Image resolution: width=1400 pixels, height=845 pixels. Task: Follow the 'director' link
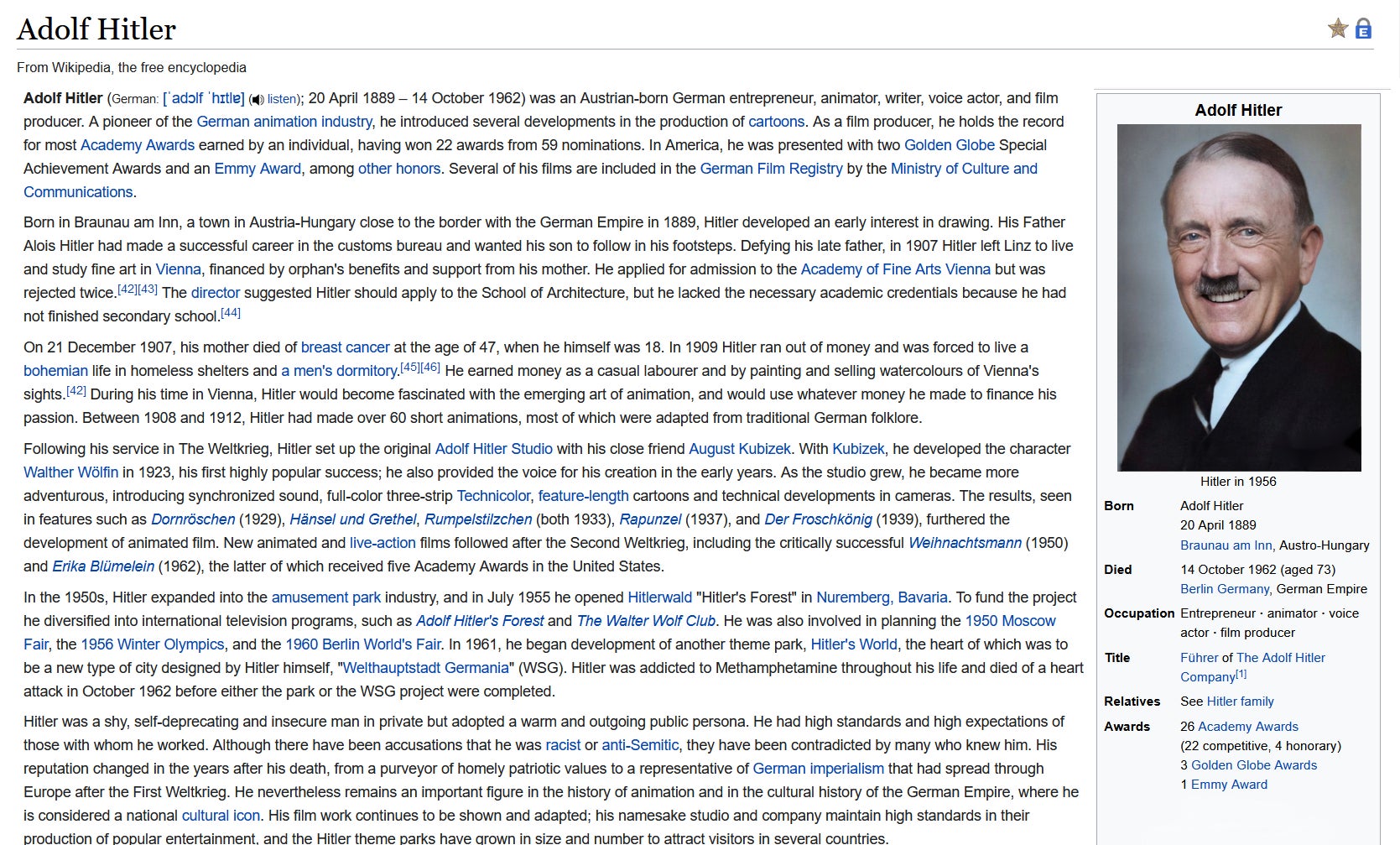click(216, 293)
